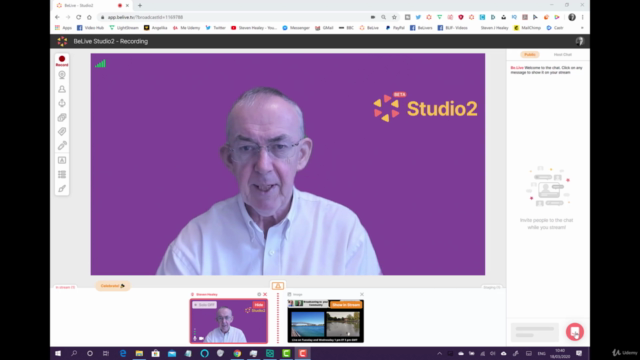Viewport: 640px width, 360px height.
Task: Click the Celebrate button
Action: point(113,286)
